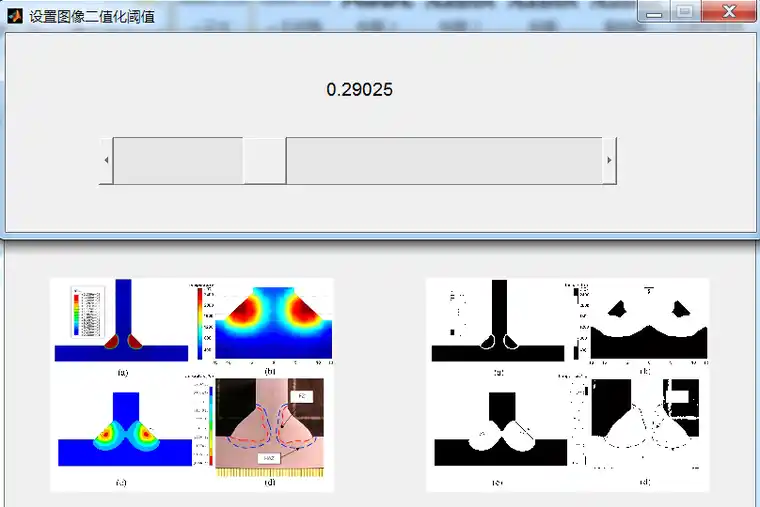The image size is (760, 507).
Task: Click the binarized black-and-white image on right
Action: (x=568, y=385)
